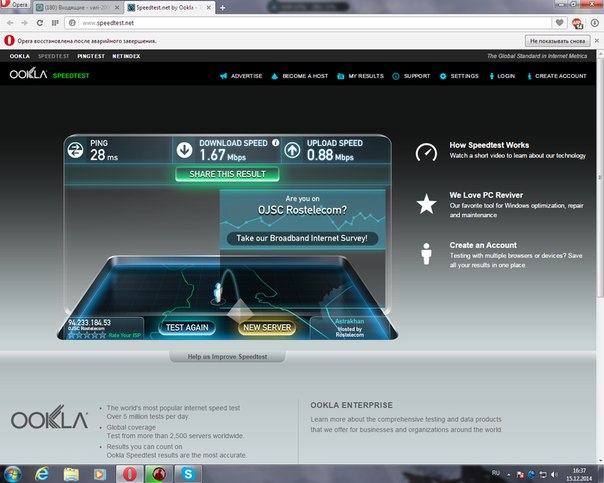Click person icon beside Create an Account
Viewport: 604px width, 483px height.
coord(426,254)
